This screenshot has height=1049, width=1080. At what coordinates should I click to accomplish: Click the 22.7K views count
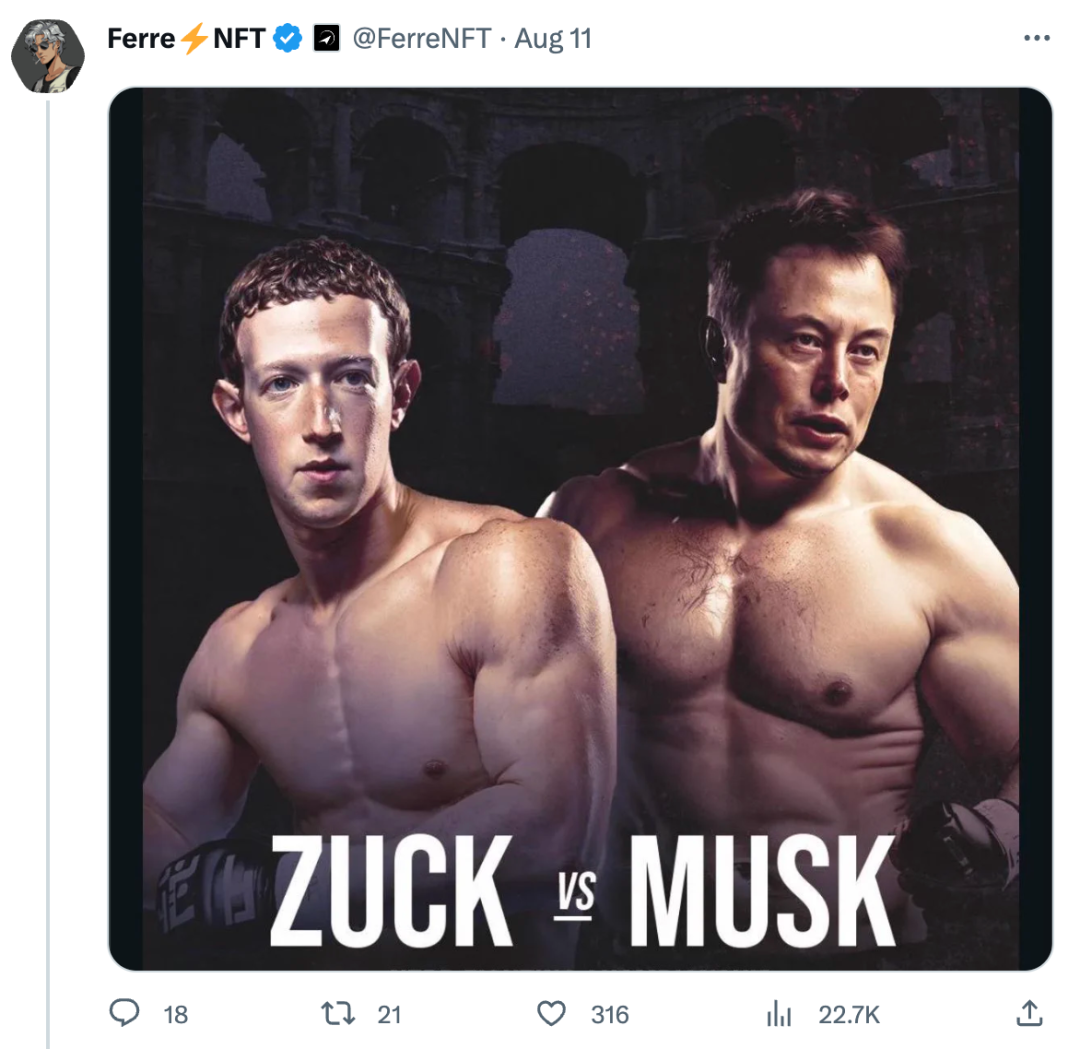coord(849,1015)
